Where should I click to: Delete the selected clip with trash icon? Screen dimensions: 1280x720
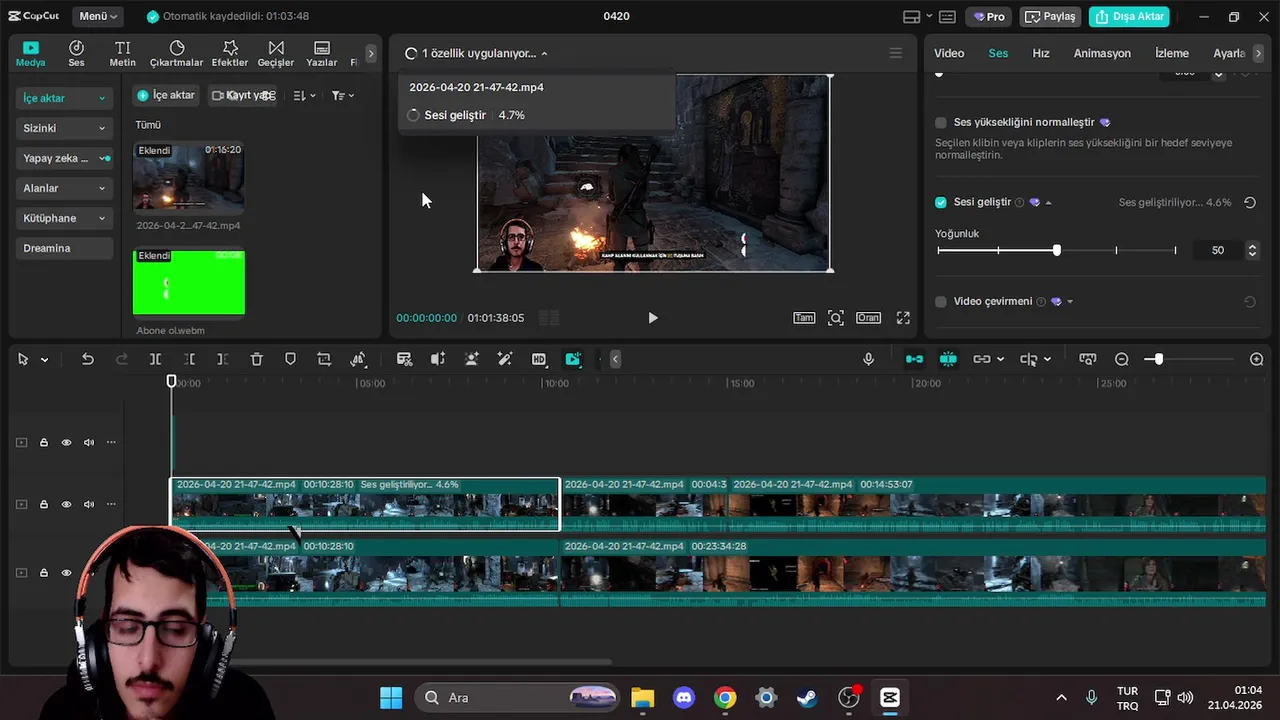(x=256, y=359)
